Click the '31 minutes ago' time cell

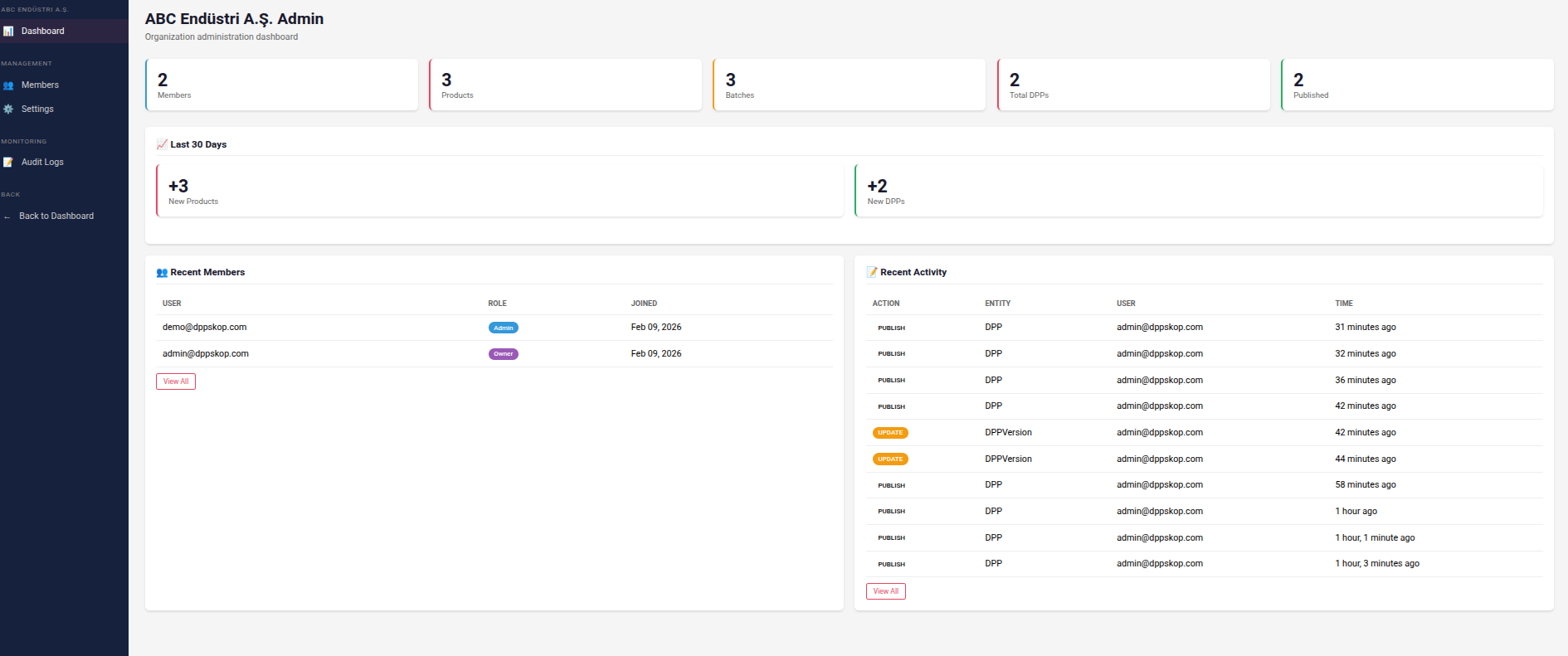(x=1366, y=328)
